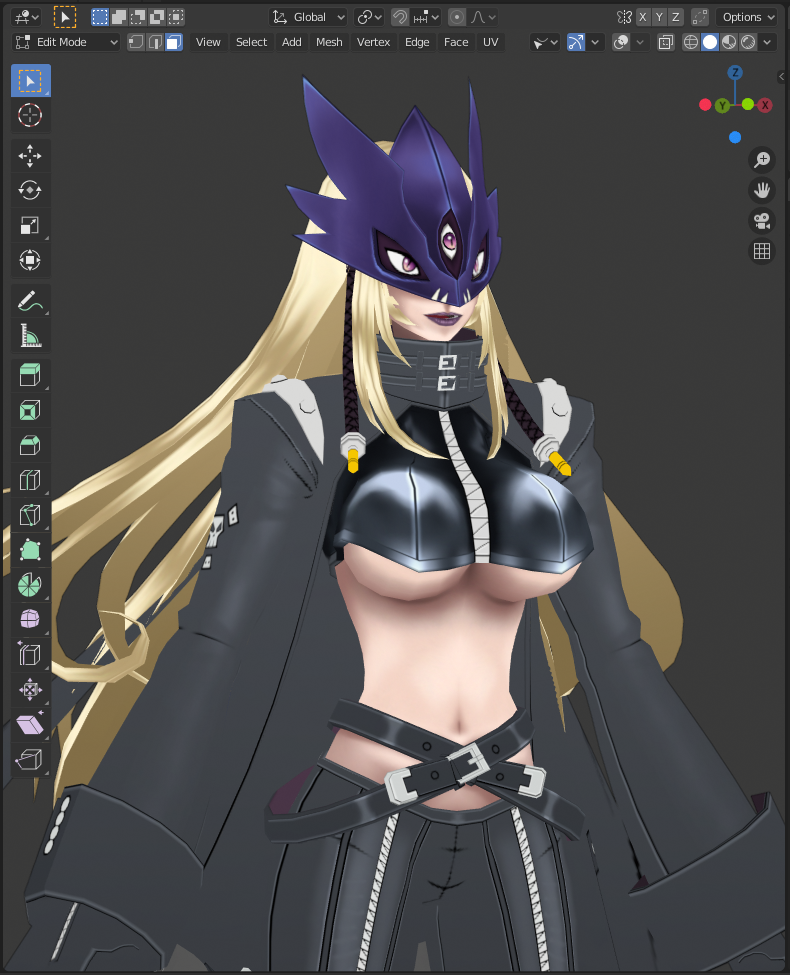
Task: Open the Select menu
Action: click(x=251, y=42)
